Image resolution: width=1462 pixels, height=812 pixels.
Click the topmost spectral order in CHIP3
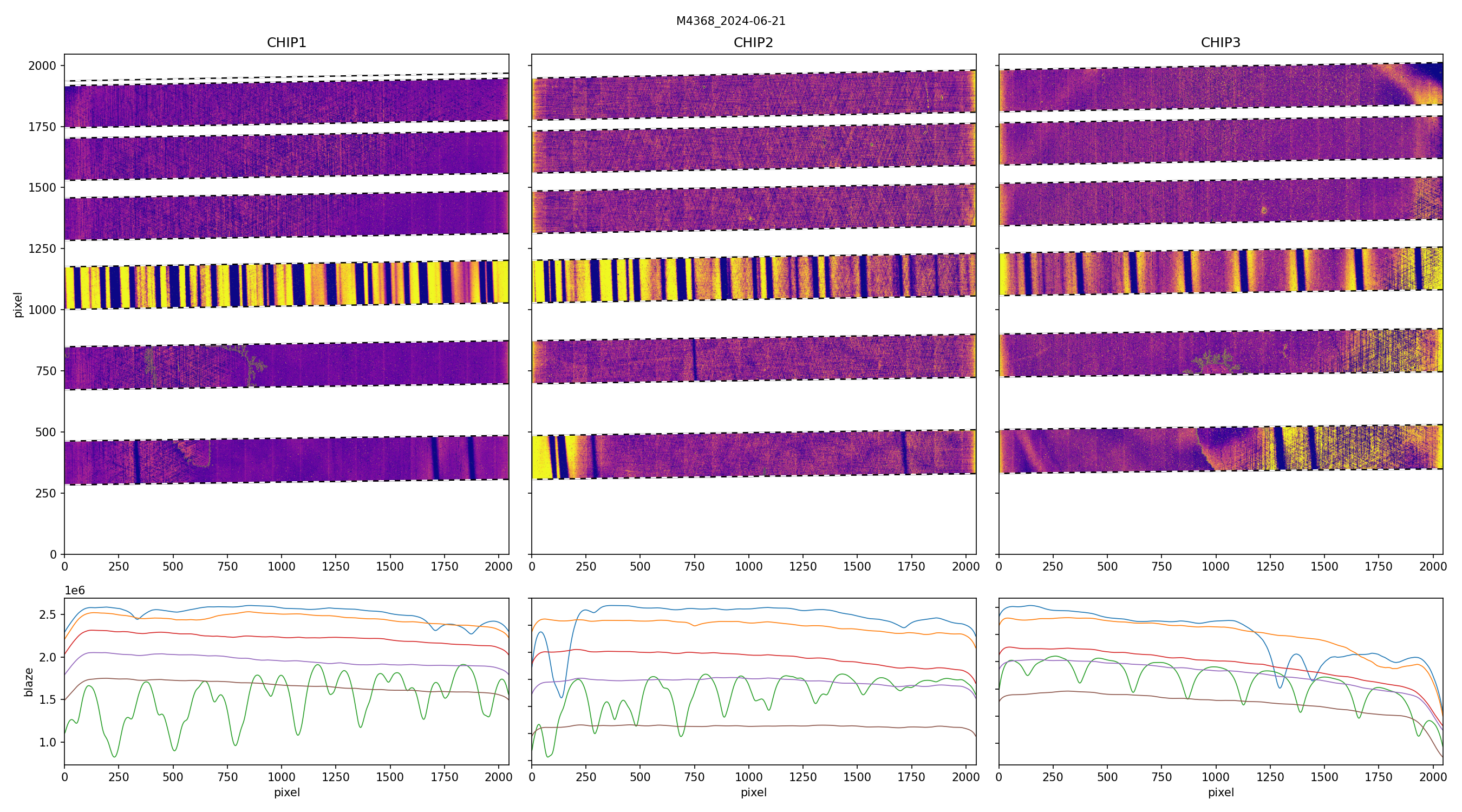click(1220, 87)
